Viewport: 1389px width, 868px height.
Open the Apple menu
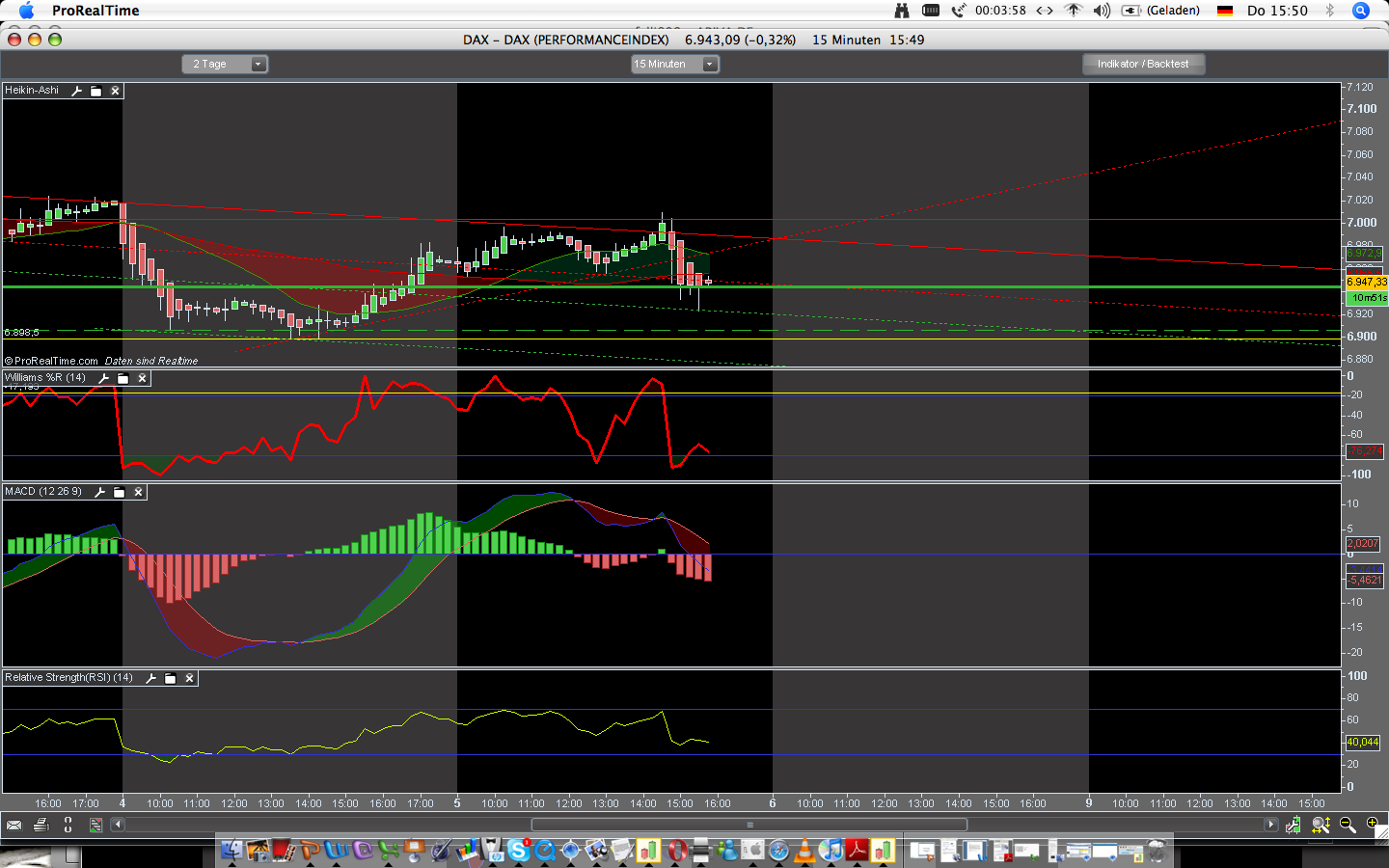[x=26, y=11]
